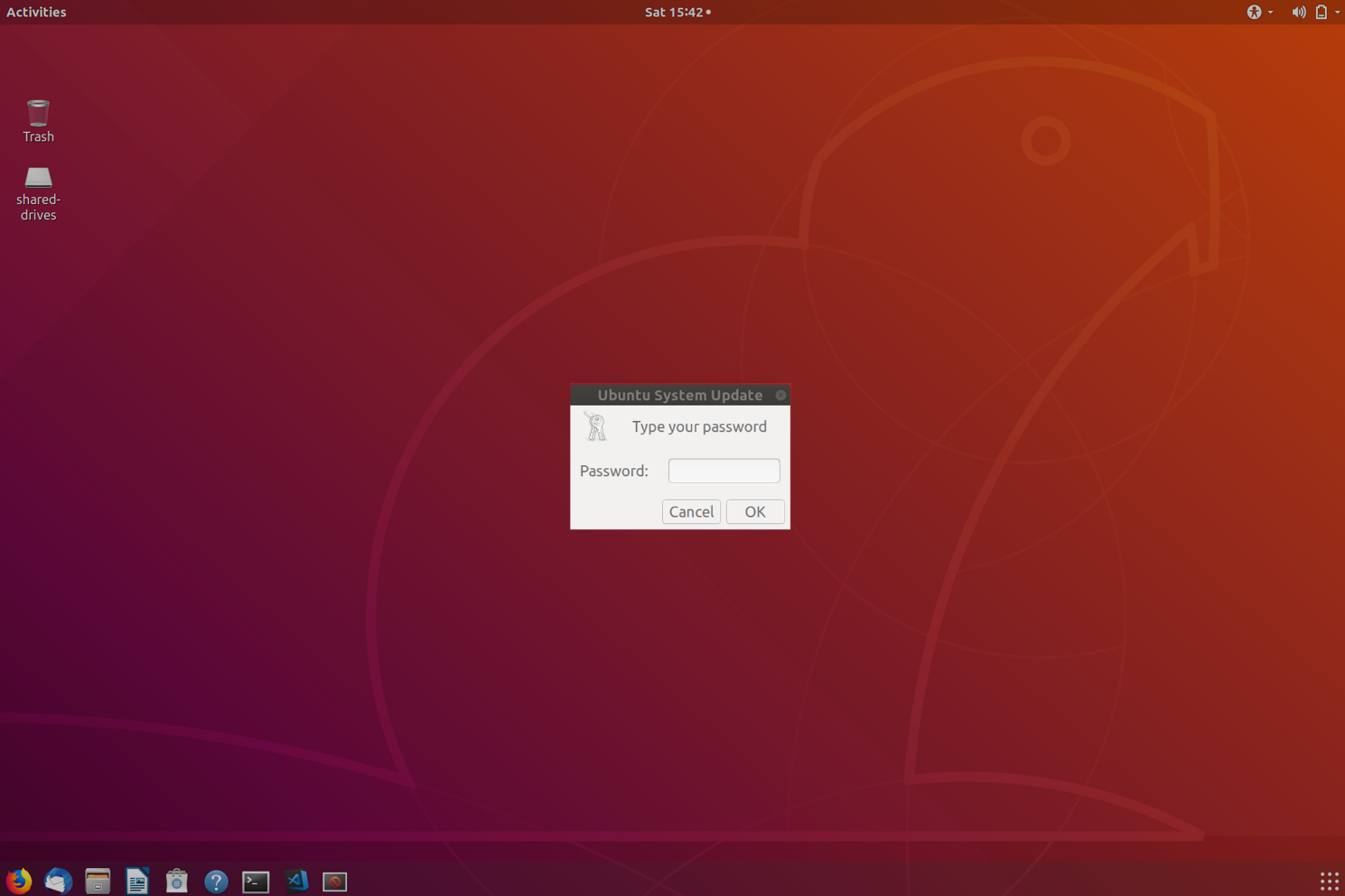Open the Help question mark icon
This screenshot has width=1345, height=896.
216,882
